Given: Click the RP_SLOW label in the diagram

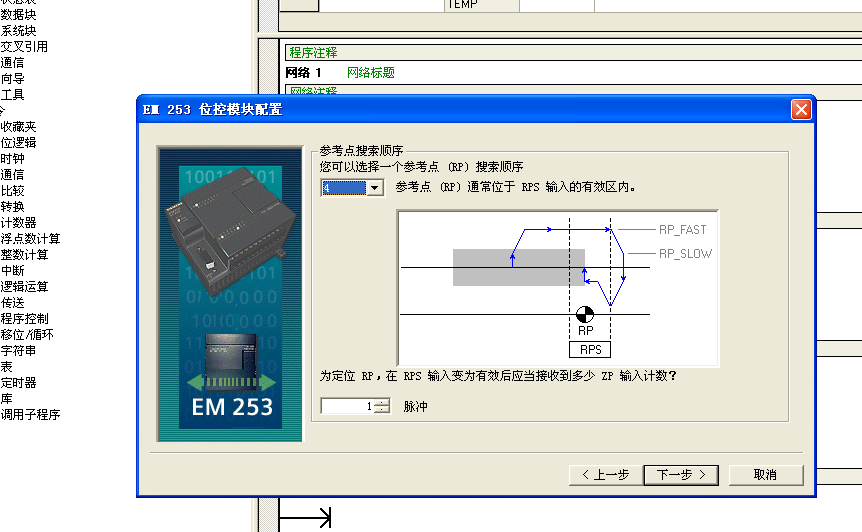Looking at the screenshot, I should tap(686, 254).
